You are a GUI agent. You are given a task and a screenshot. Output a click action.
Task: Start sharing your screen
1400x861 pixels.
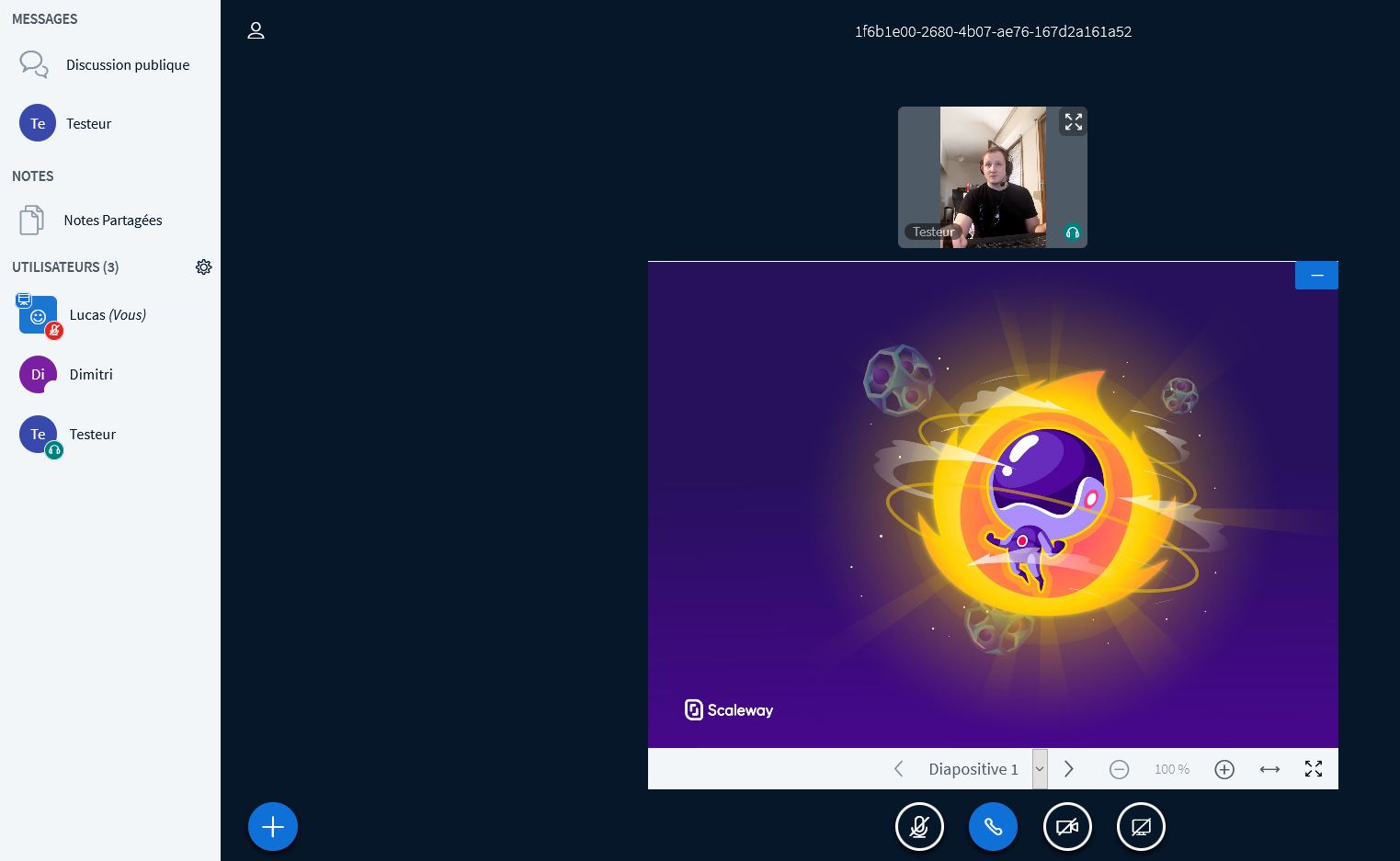[1141, 827]
